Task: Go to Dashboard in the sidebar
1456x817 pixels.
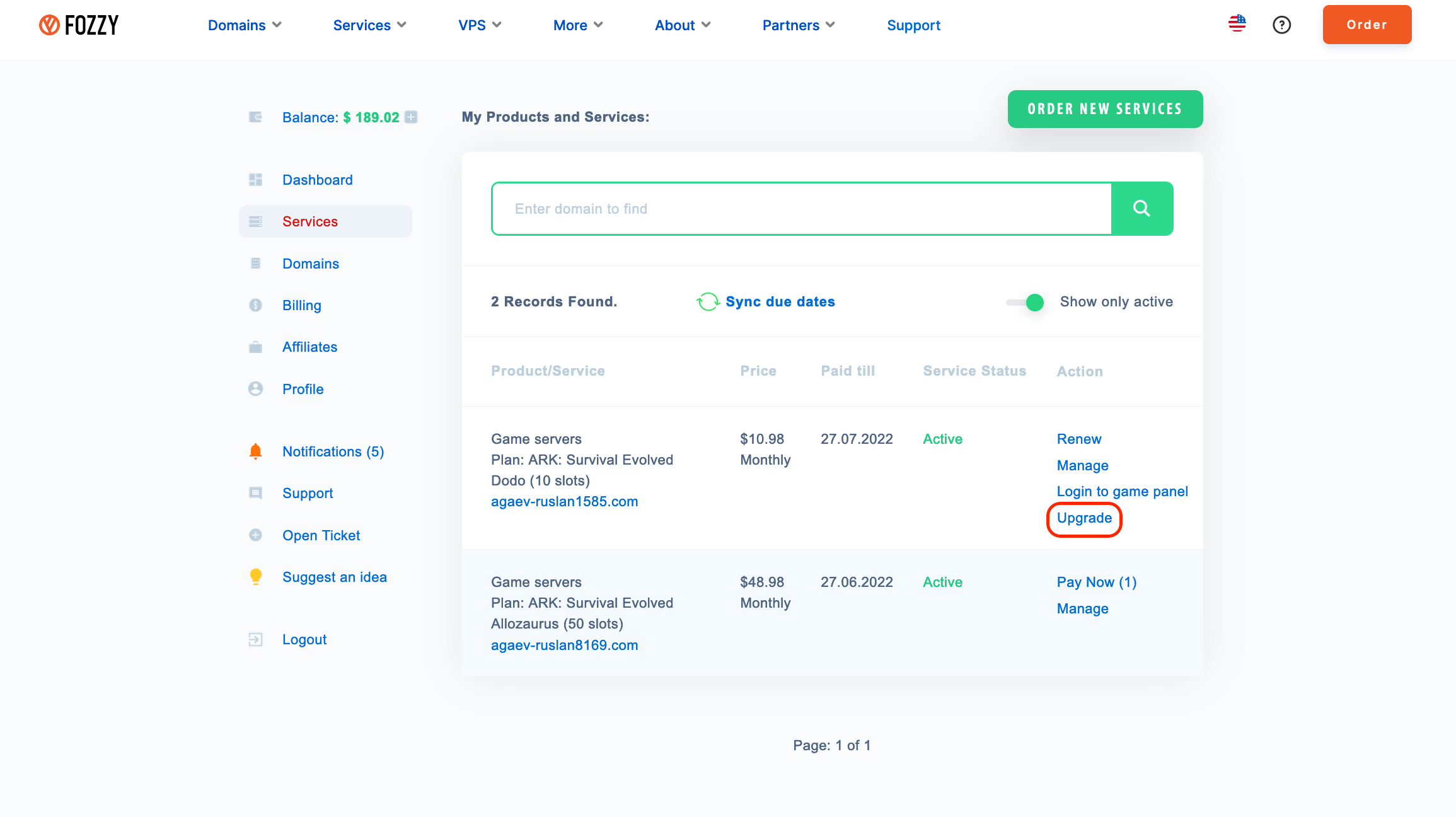Action: (317, 180)
